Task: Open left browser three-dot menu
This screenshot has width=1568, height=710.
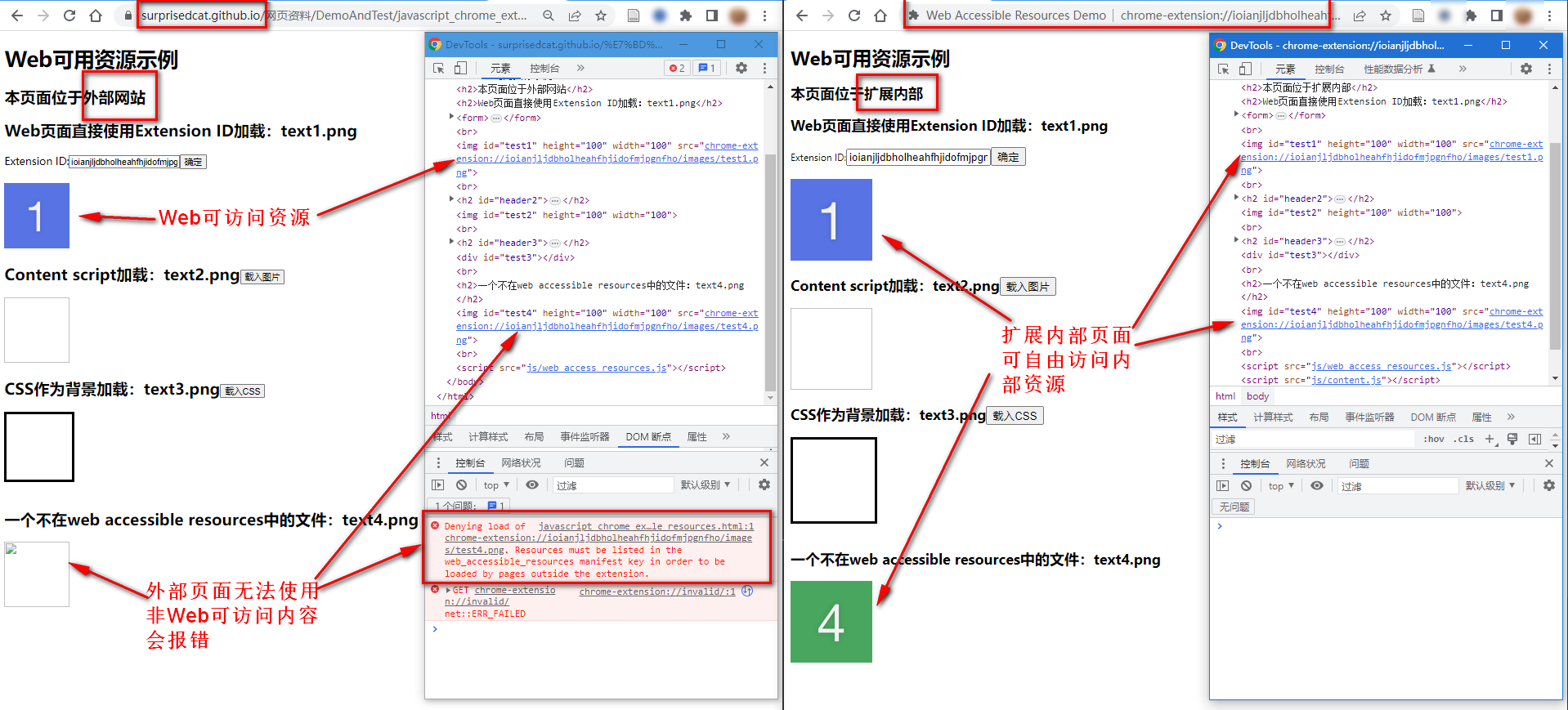Action: click(764, 16)
